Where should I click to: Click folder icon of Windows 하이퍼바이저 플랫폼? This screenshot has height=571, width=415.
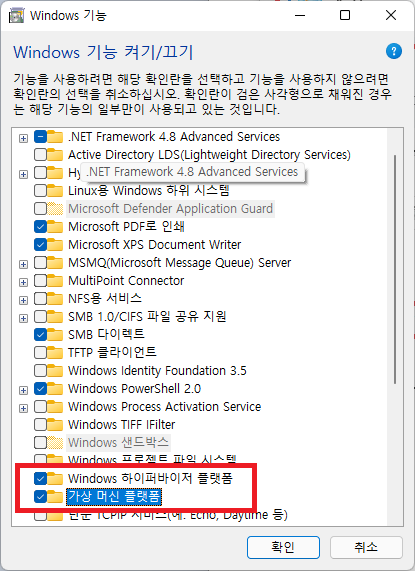[x=55, y=479]
